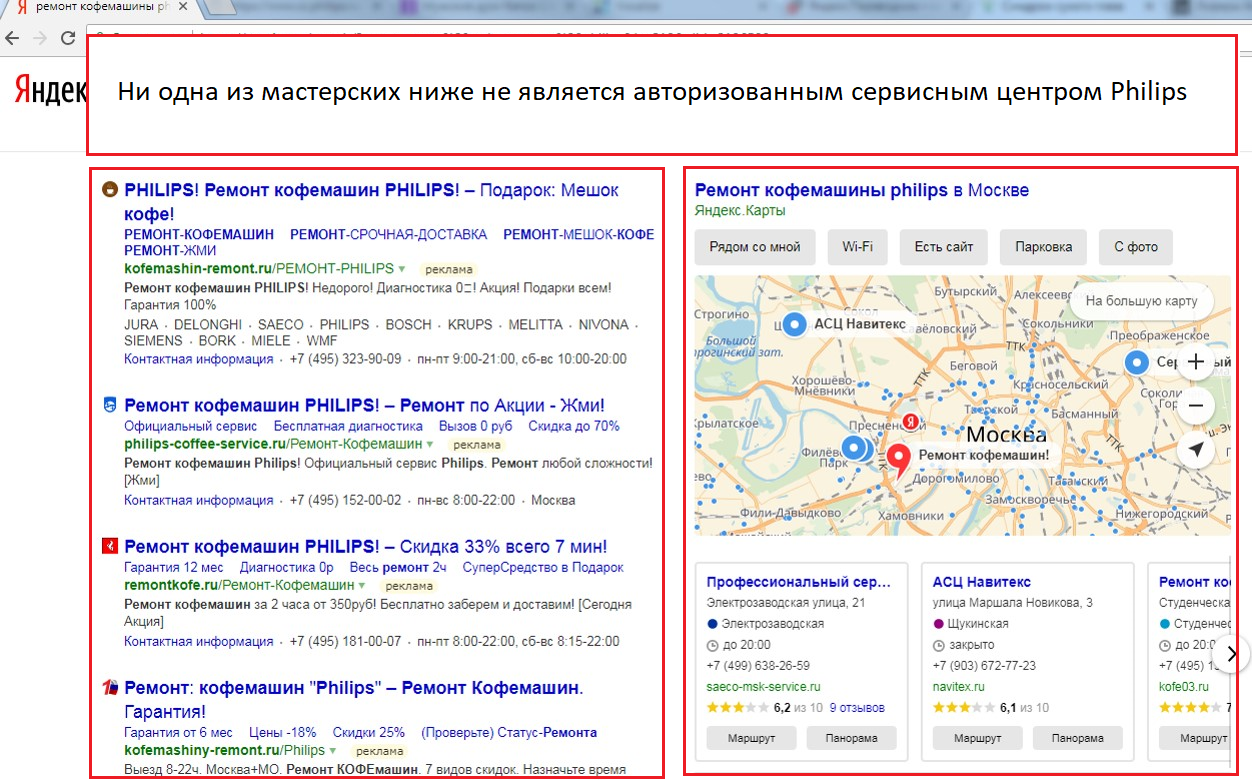Open 'PHILIPS! Ремонт кофемашин PHILIPS!' ad title
This screenshot has height=780, width=1252.
[371, 201]
